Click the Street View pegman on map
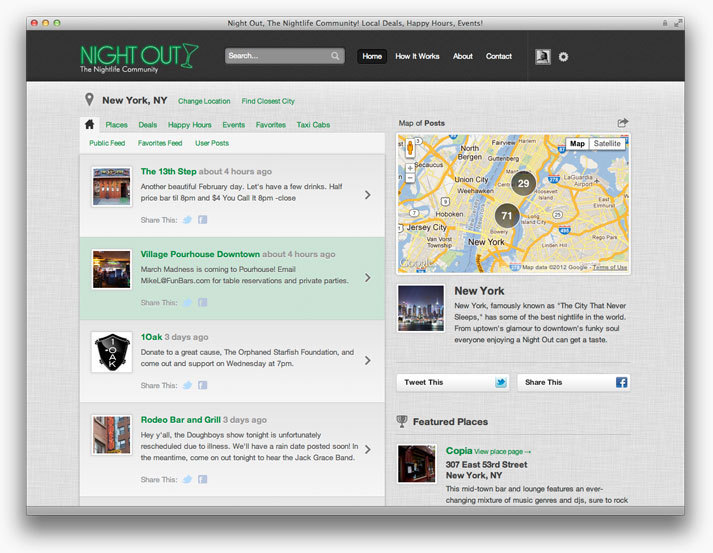 click(x=410, y=147)
